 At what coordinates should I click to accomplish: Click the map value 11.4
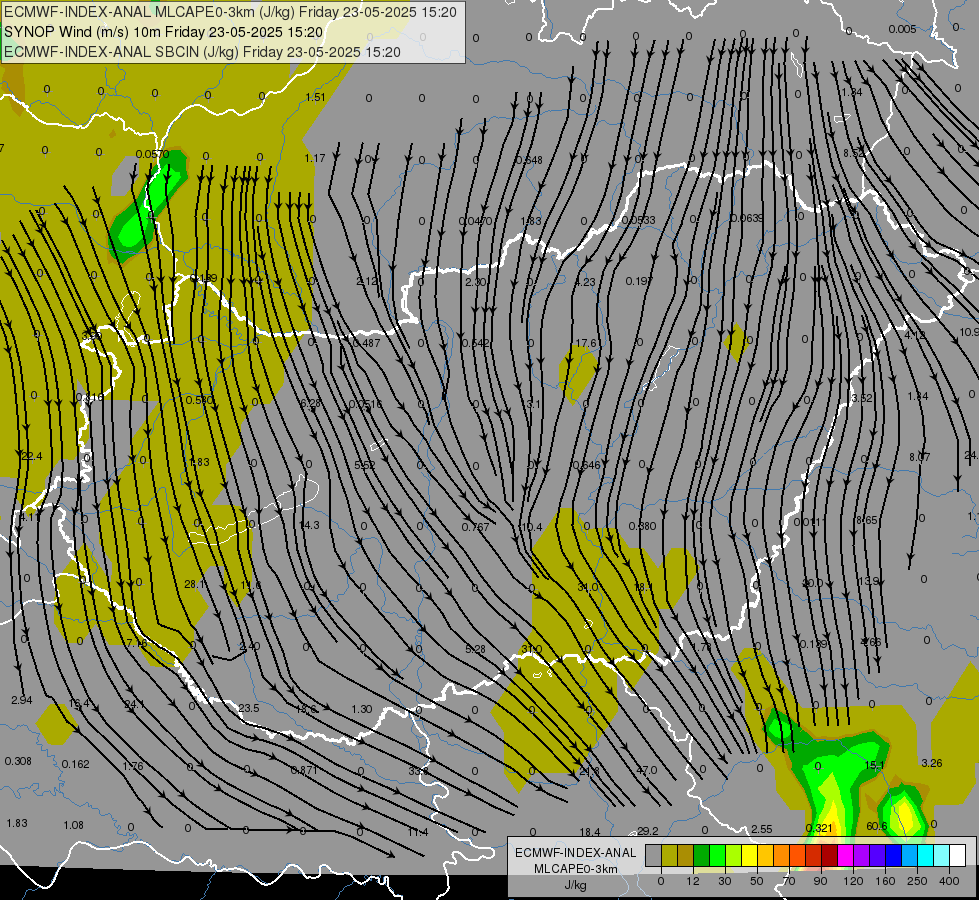(x=418, y=832)
